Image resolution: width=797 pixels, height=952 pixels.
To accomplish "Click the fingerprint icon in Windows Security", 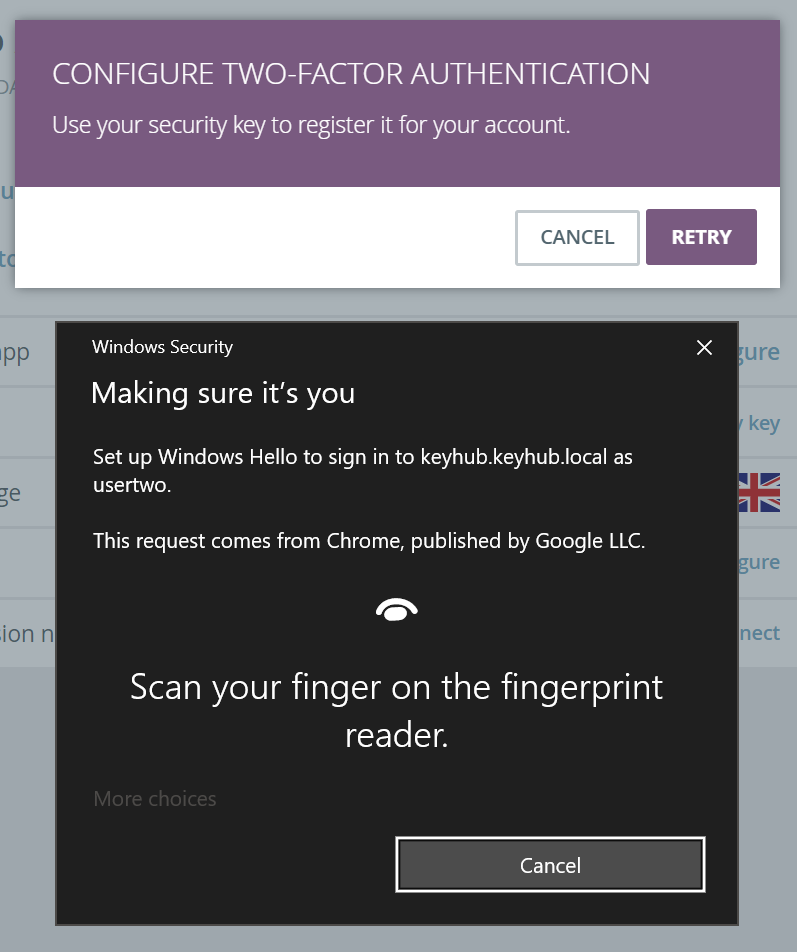I will 396,610.
